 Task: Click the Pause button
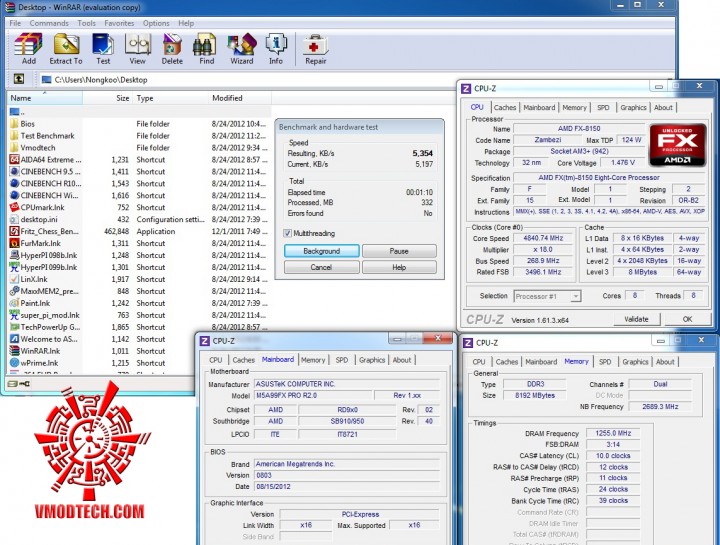coord(399,251)
